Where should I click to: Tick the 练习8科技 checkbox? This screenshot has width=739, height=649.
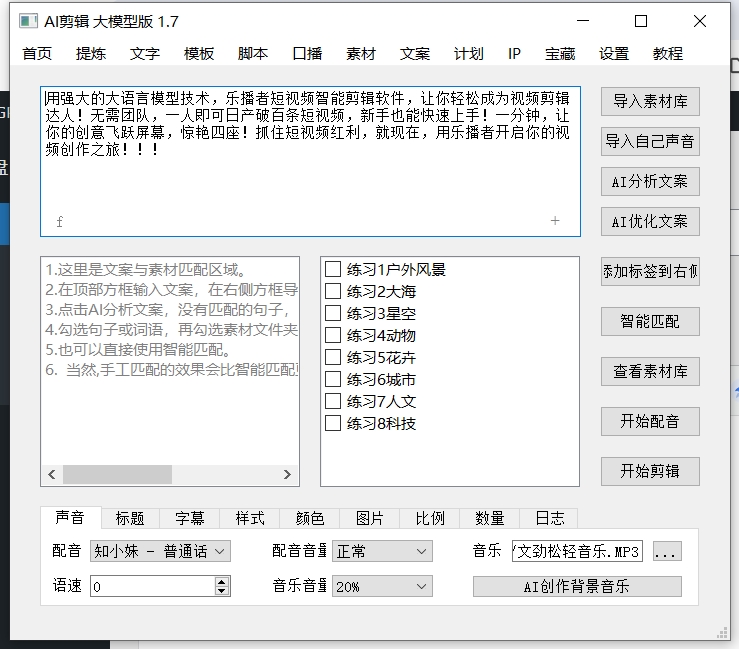click(333, 423)
